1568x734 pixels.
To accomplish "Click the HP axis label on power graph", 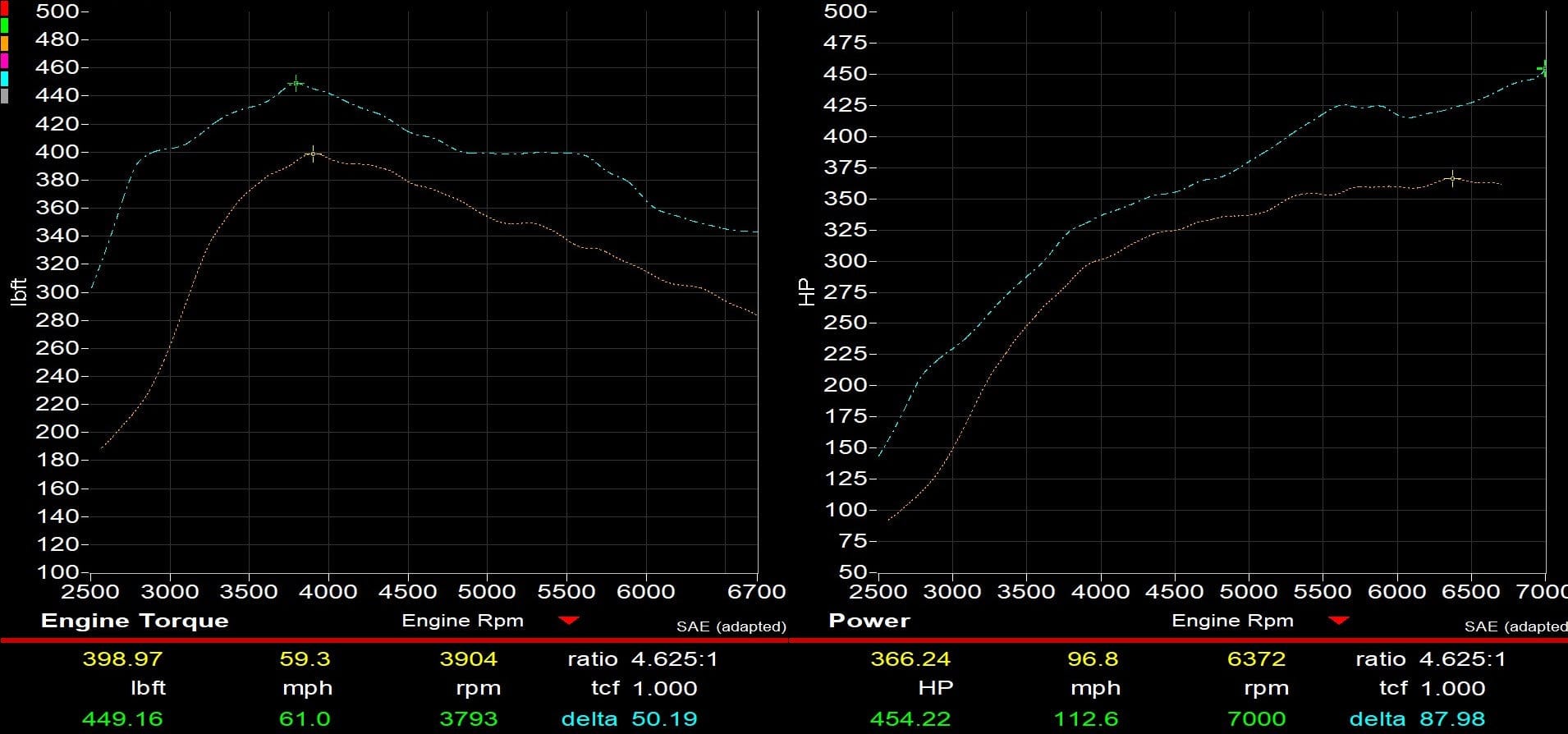I will click(x=807, y=291).
